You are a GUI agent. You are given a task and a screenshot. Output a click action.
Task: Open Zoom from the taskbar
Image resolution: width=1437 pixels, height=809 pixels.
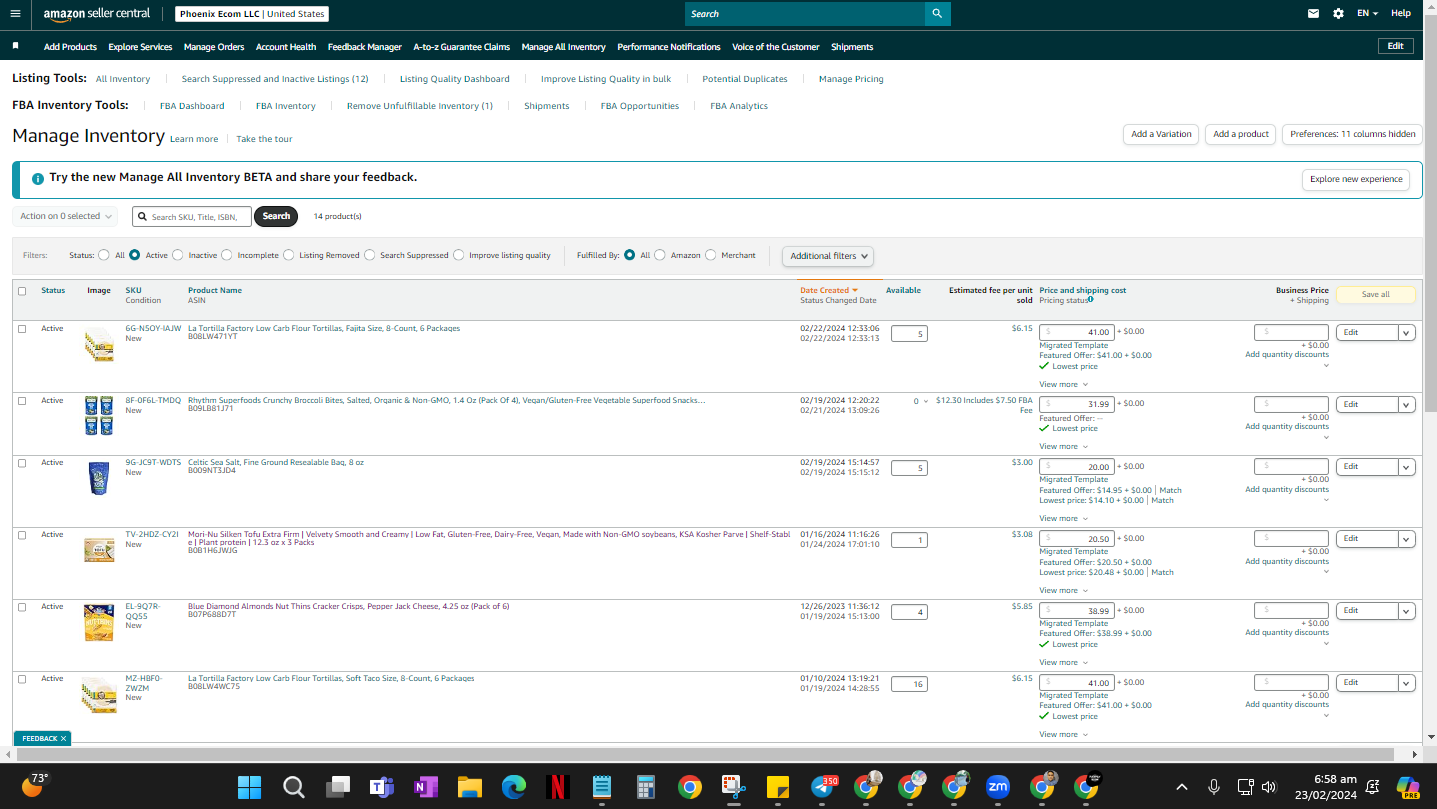(x=998, y=787)
